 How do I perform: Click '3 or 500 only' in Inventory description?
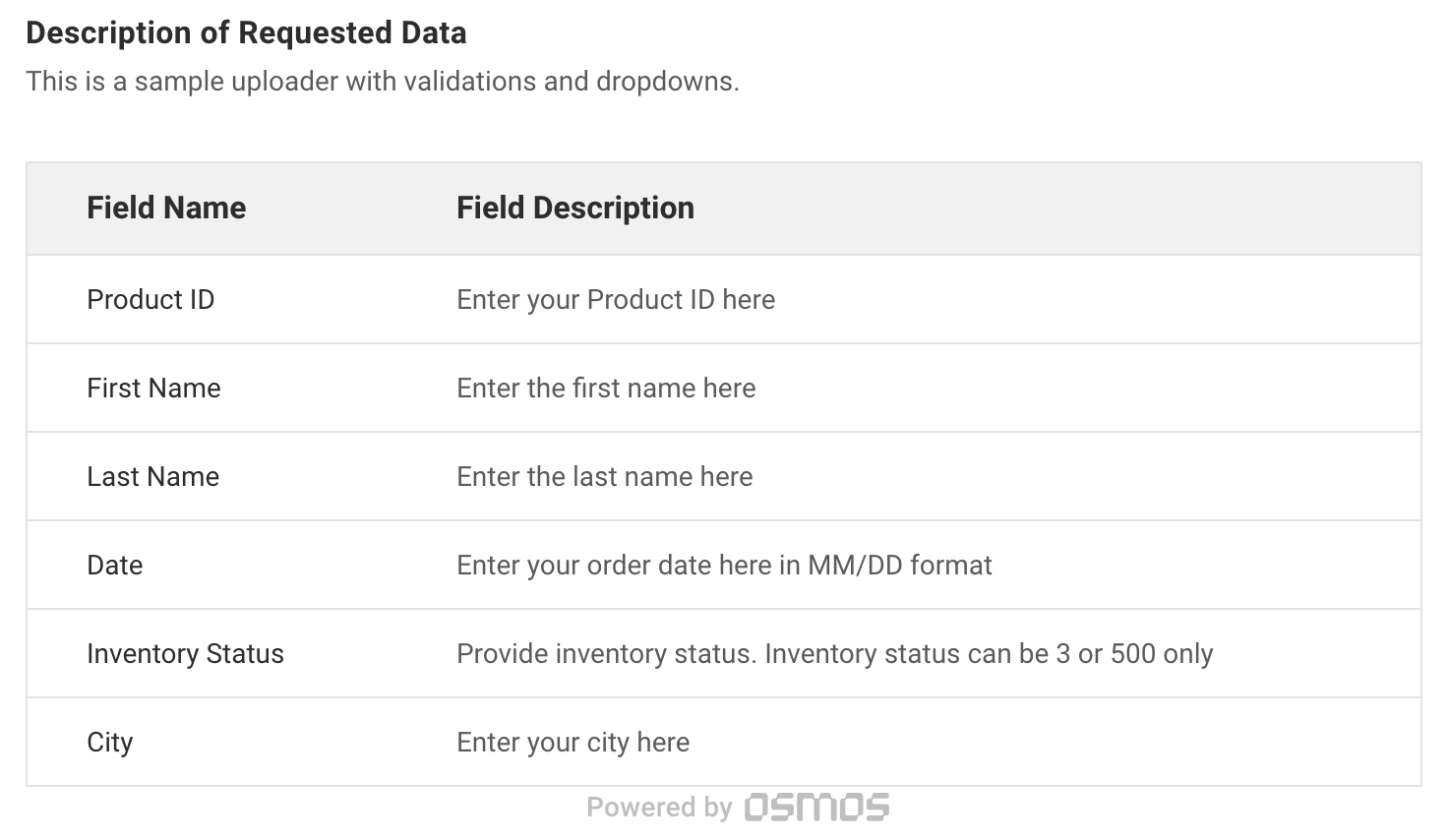tap(1133, 654)
